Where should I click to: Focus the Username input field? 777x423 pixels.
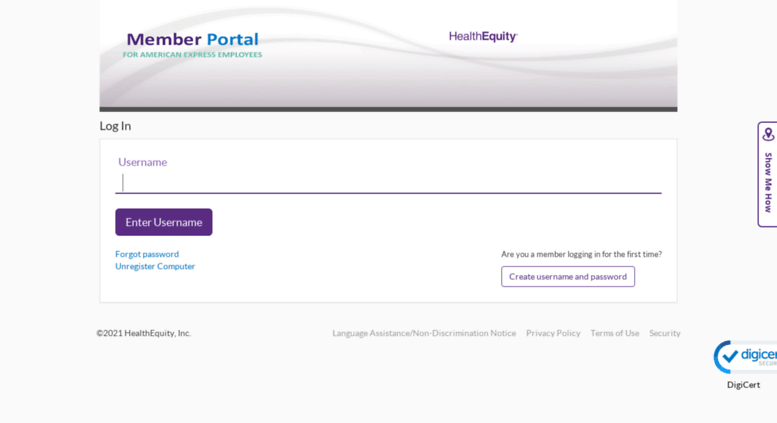click(x=388, y=182)
